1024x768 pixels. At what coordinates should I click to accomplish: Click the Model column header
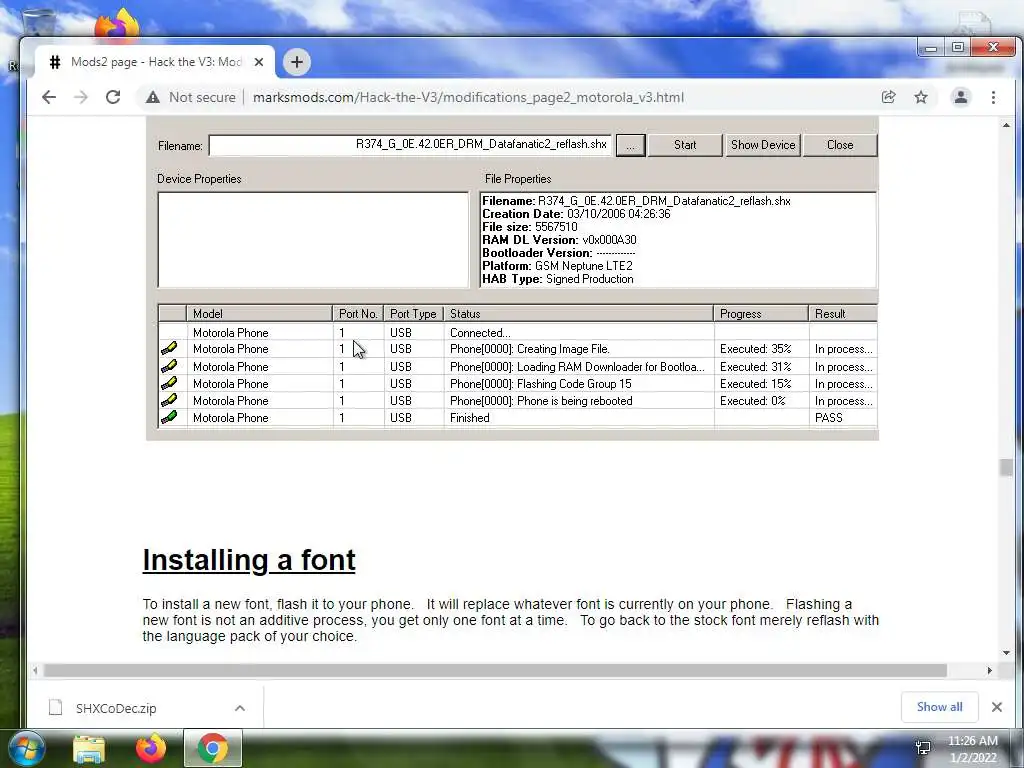click(259, 313)
